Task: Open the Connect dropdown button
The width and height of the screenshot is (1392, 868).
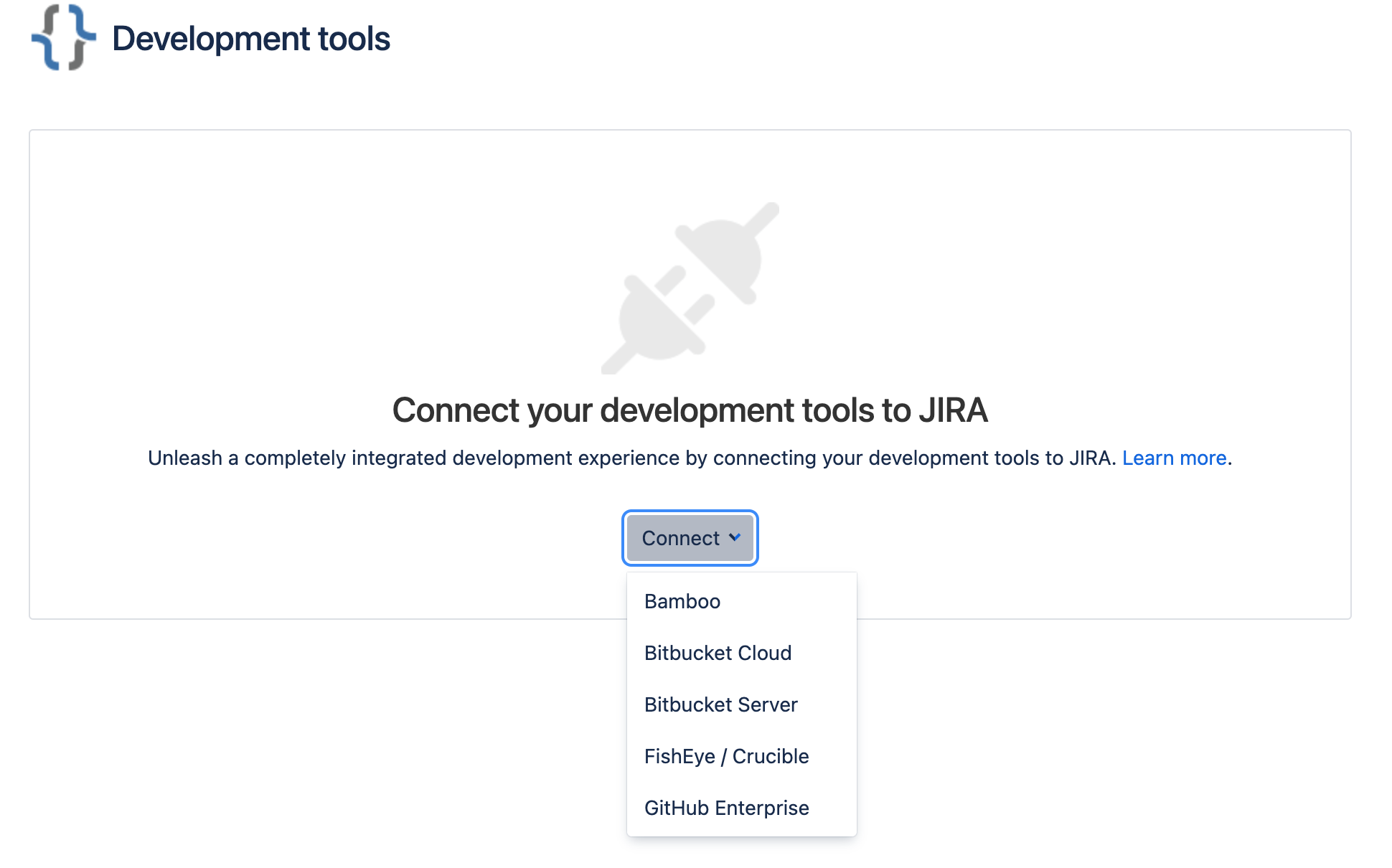Action: click(690, 538)
